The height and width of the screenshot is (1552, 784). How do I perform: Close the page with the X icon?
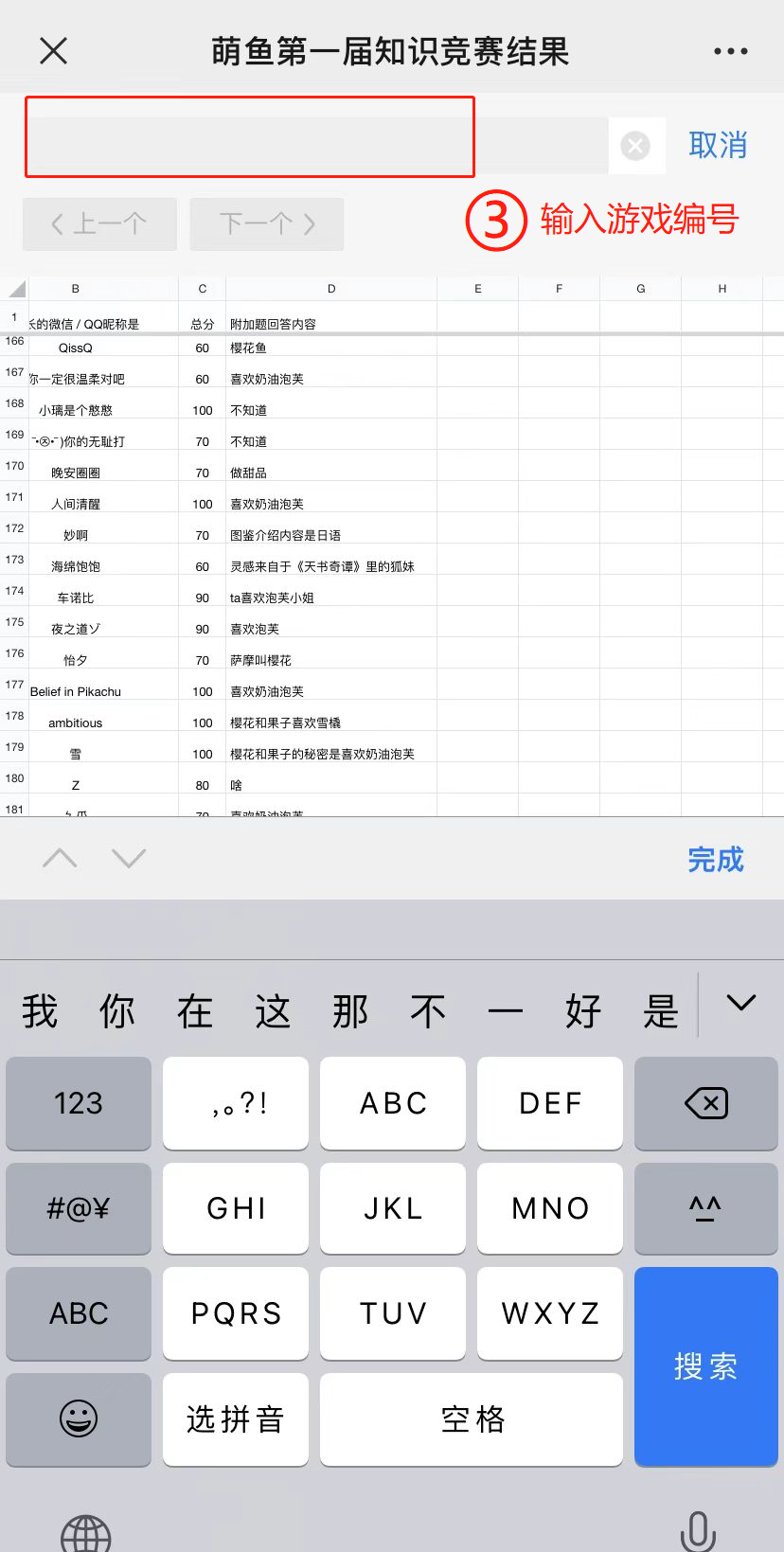(x=54, y=51)
